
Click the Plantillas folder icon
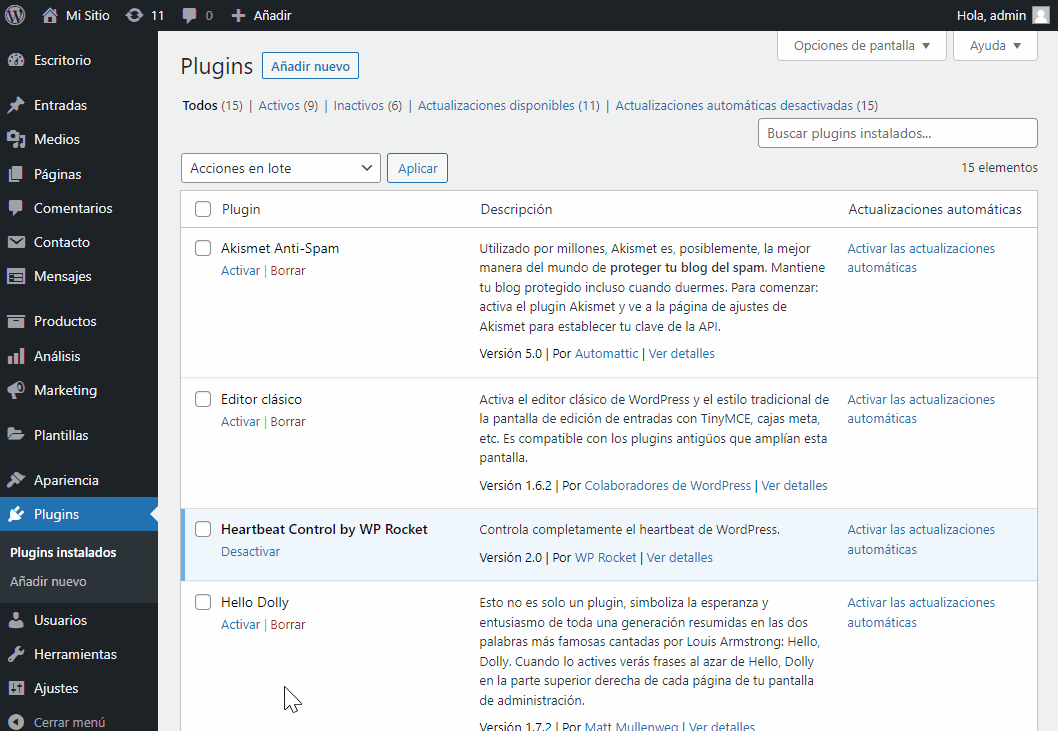[16, 435]
